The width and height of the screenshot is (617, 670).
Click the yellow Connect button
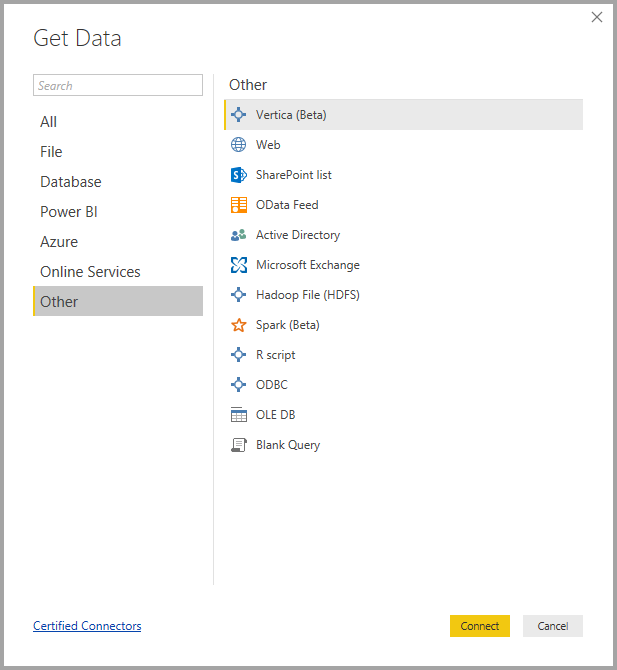[x=480, y=626]
